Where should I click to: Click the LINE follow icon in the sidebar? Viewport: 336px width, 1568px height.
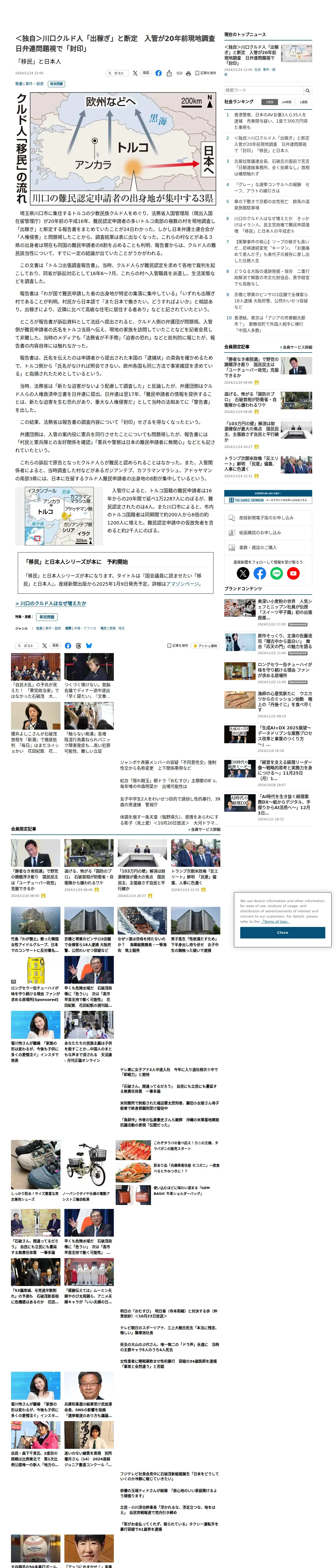[277, 573]
